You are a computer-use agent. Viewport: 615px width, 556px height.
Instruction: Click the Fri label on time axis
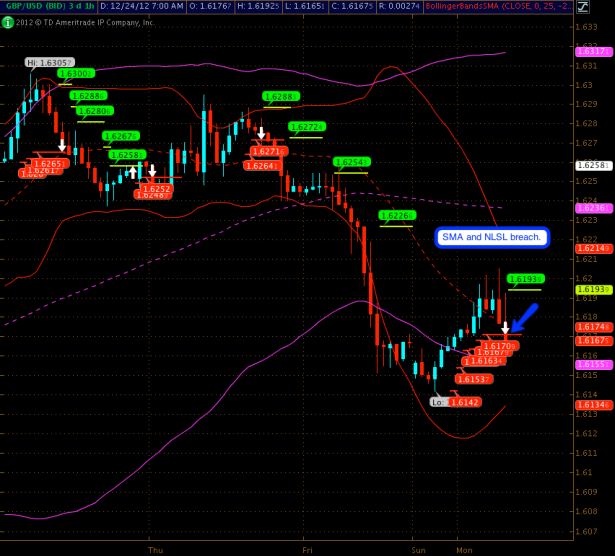click(x=308, y=549)
